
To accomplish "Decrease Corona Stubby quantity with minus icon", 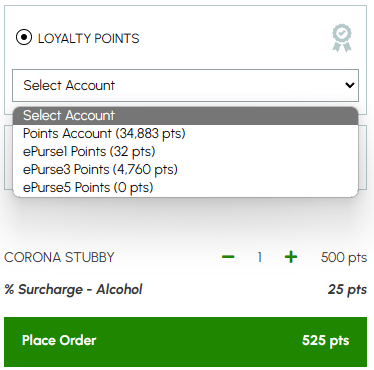I will [x=228, y=257].
